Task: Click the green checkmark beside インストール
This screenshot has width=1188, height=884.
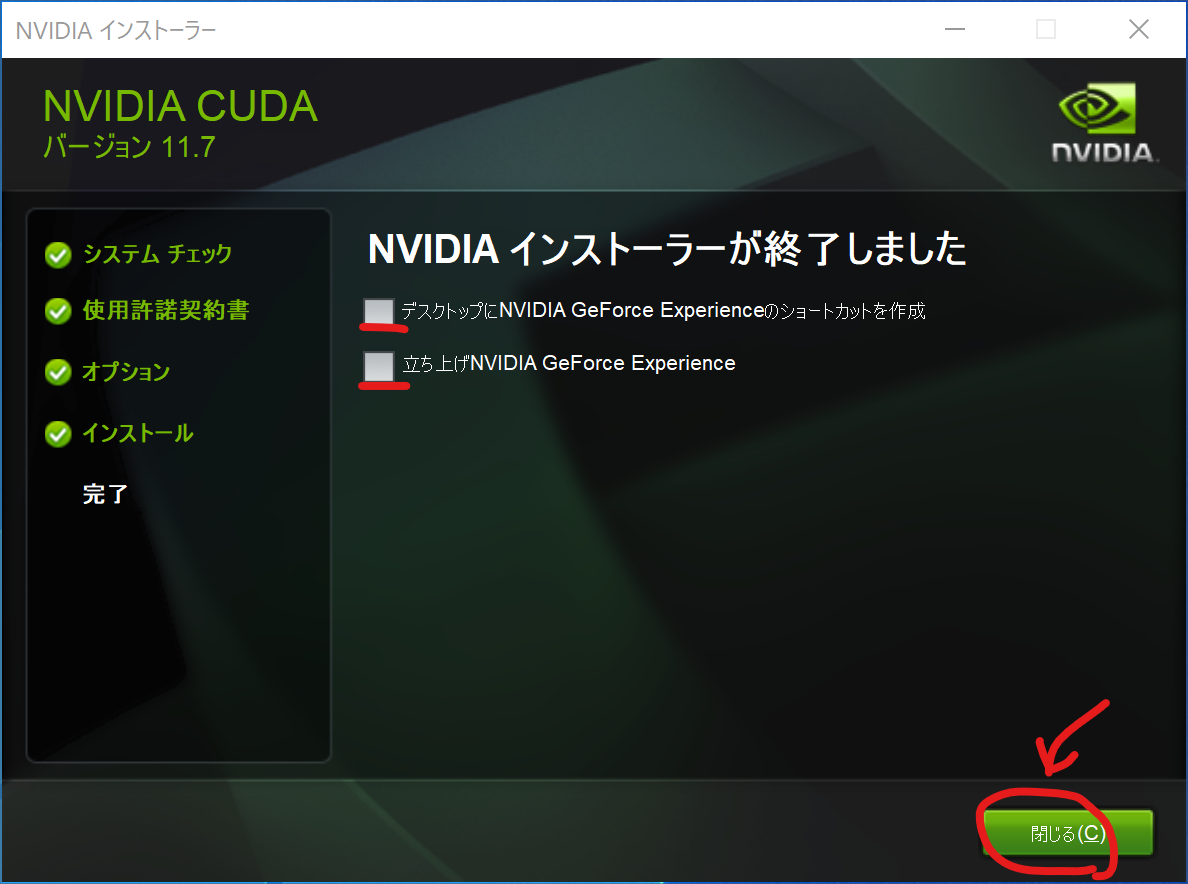Action: click(58, 434)
